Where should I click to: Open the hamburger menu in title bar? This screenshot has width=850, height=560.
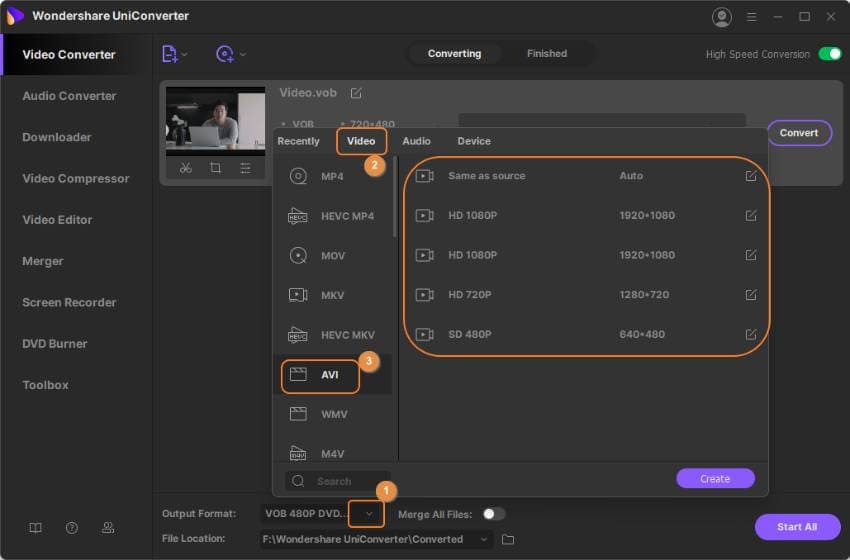click(751, 17)
